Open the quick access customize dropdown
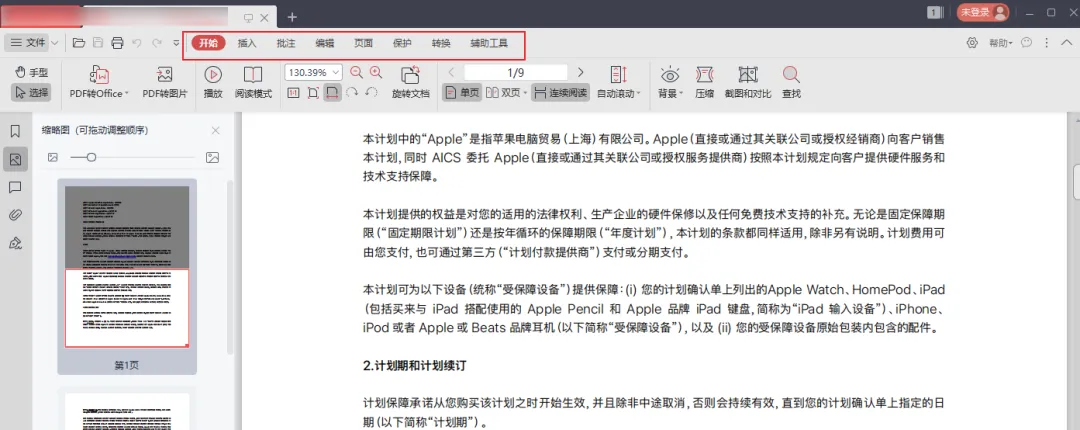This screenshot has height=430, width=1080. click(x=176, y=43)
